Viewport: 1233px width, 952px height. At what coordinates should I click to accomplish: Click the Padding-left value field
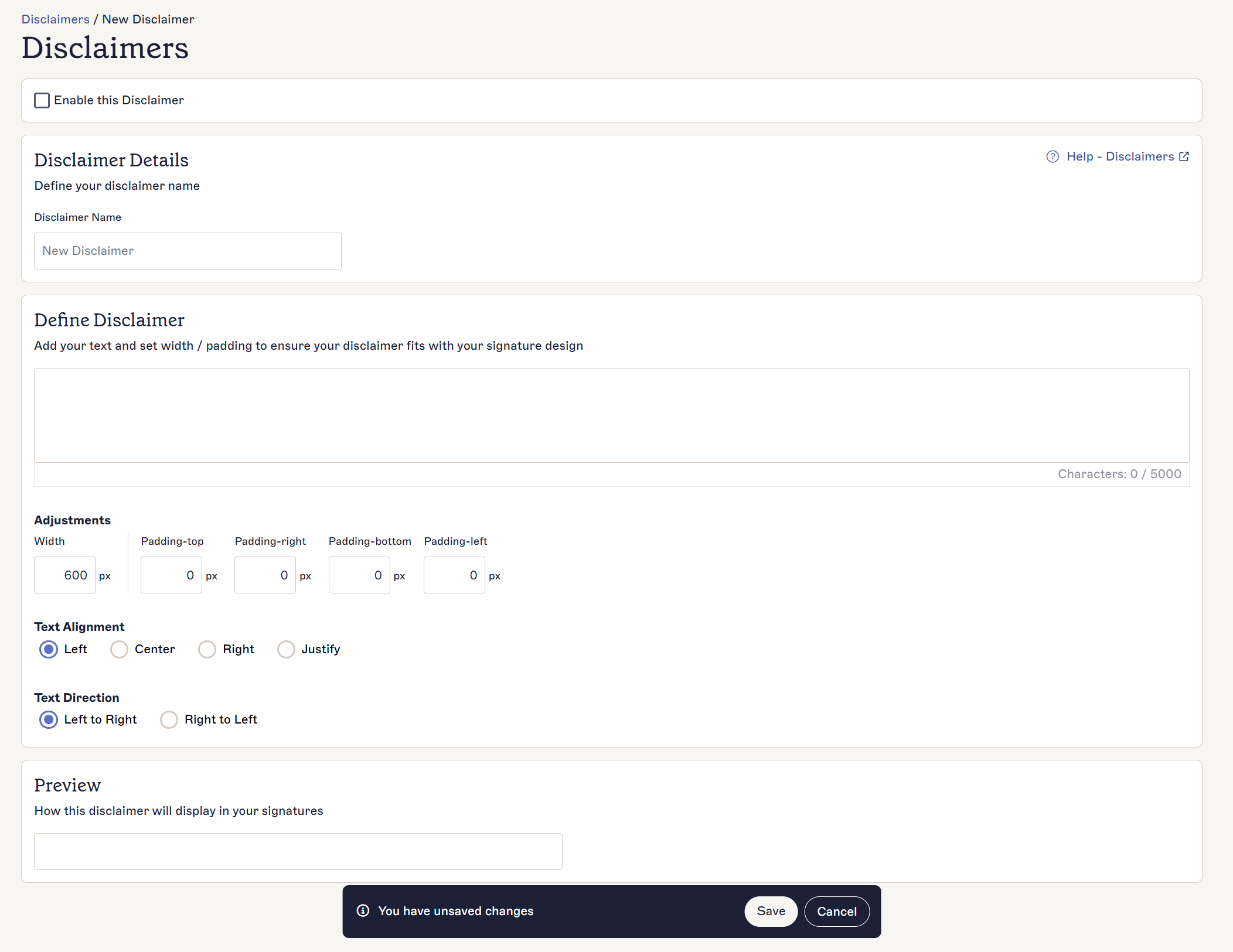(454, 575)
